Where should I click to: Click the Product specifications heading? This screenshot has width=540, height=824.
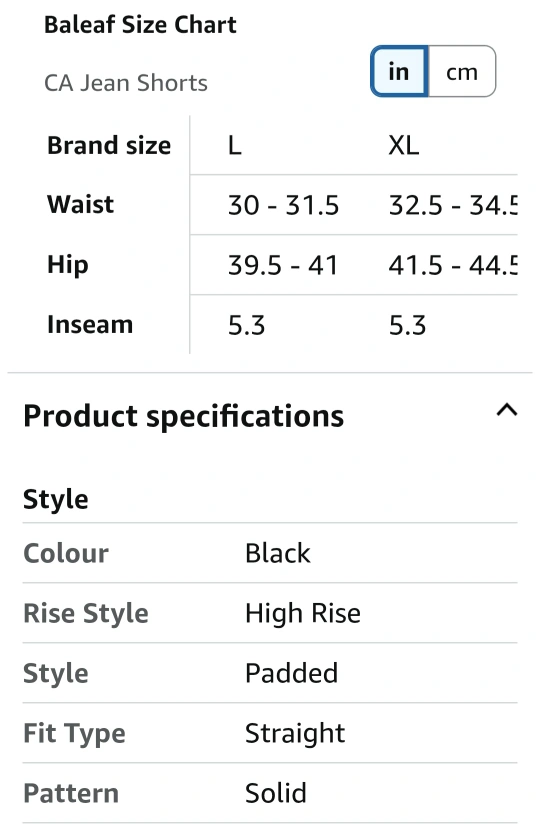coord(183,416)
